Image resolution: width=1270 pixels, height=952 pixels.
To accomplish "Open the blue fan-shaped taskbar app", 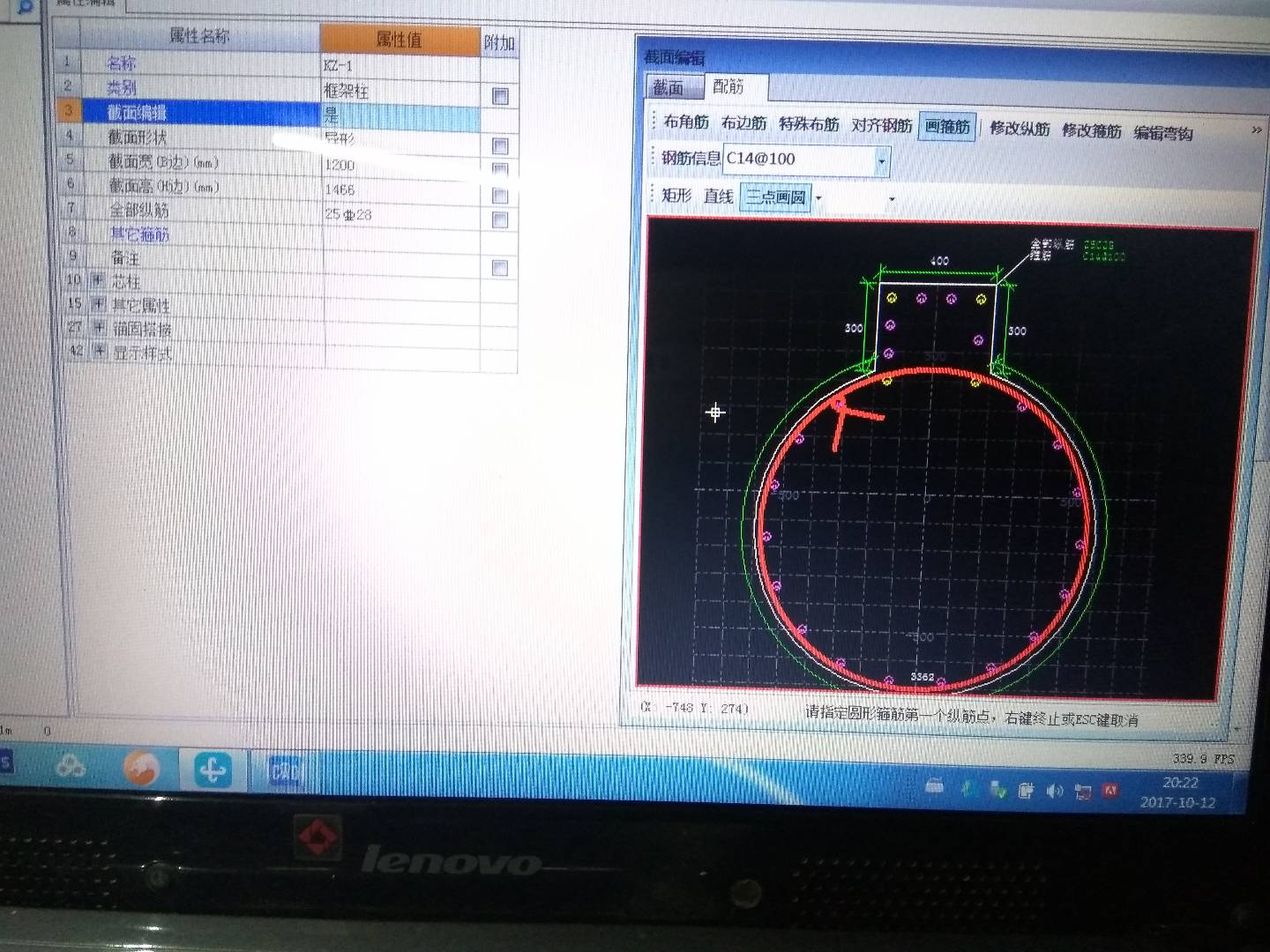I will coord(212,770).
